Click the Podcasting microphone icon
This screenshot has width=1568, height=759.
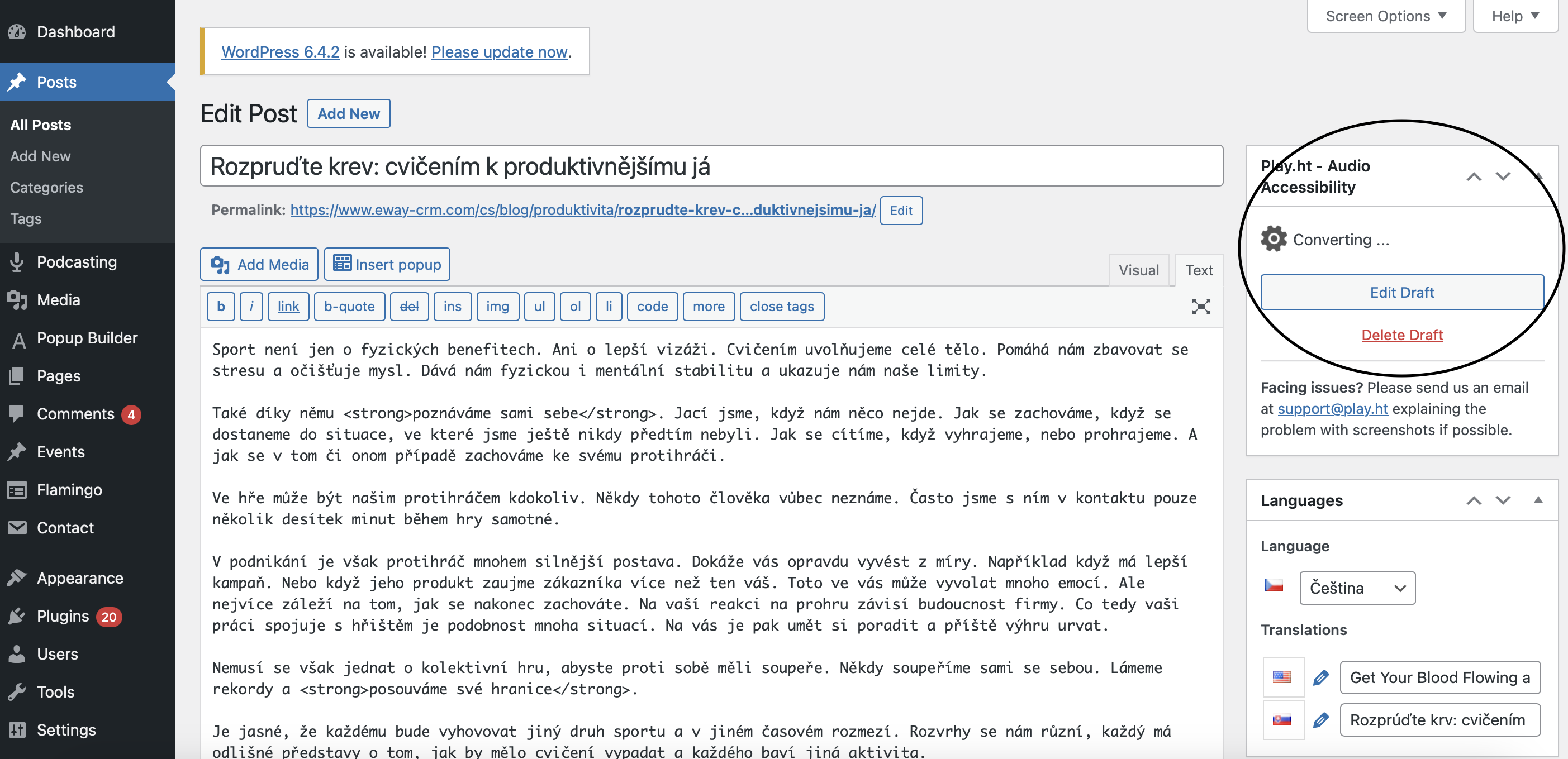click(x=17, y=261)
